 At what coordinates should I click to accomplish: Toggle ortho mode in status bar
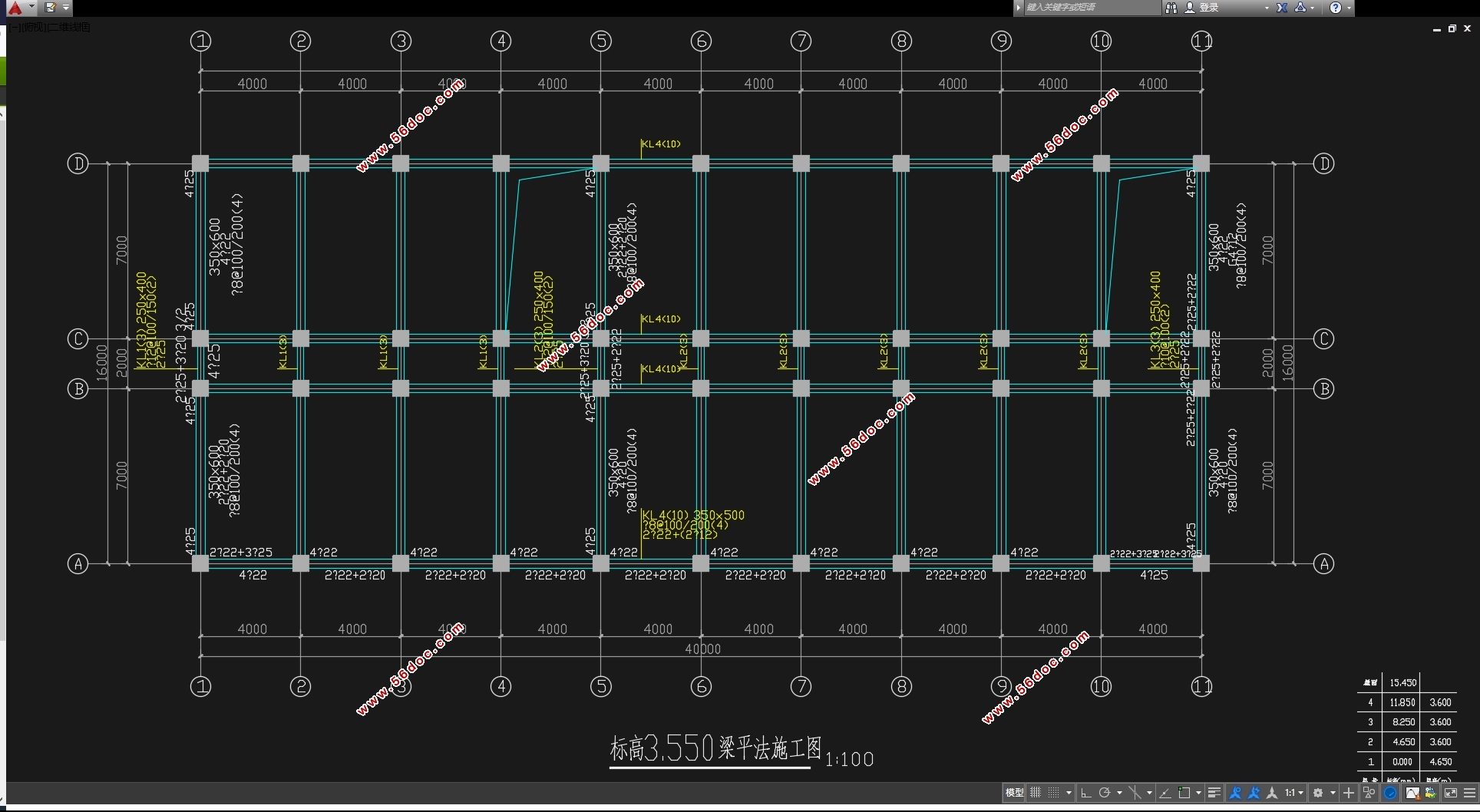(x=1085, y=793)
